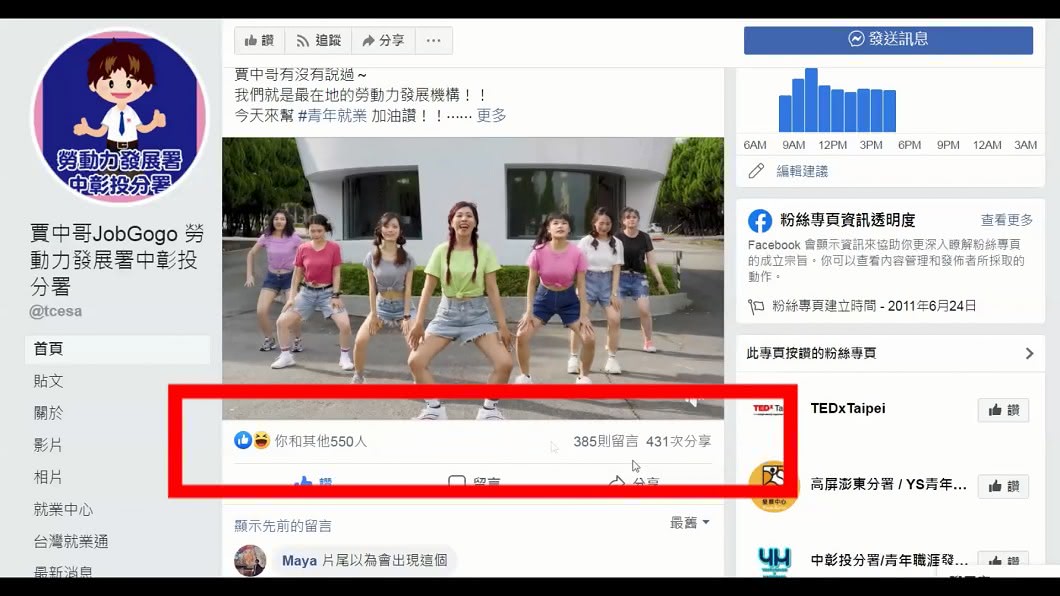The width and height of the screenshot is (1060, 596).
Task: Click the 編輯建議 link
Action: 802,171
